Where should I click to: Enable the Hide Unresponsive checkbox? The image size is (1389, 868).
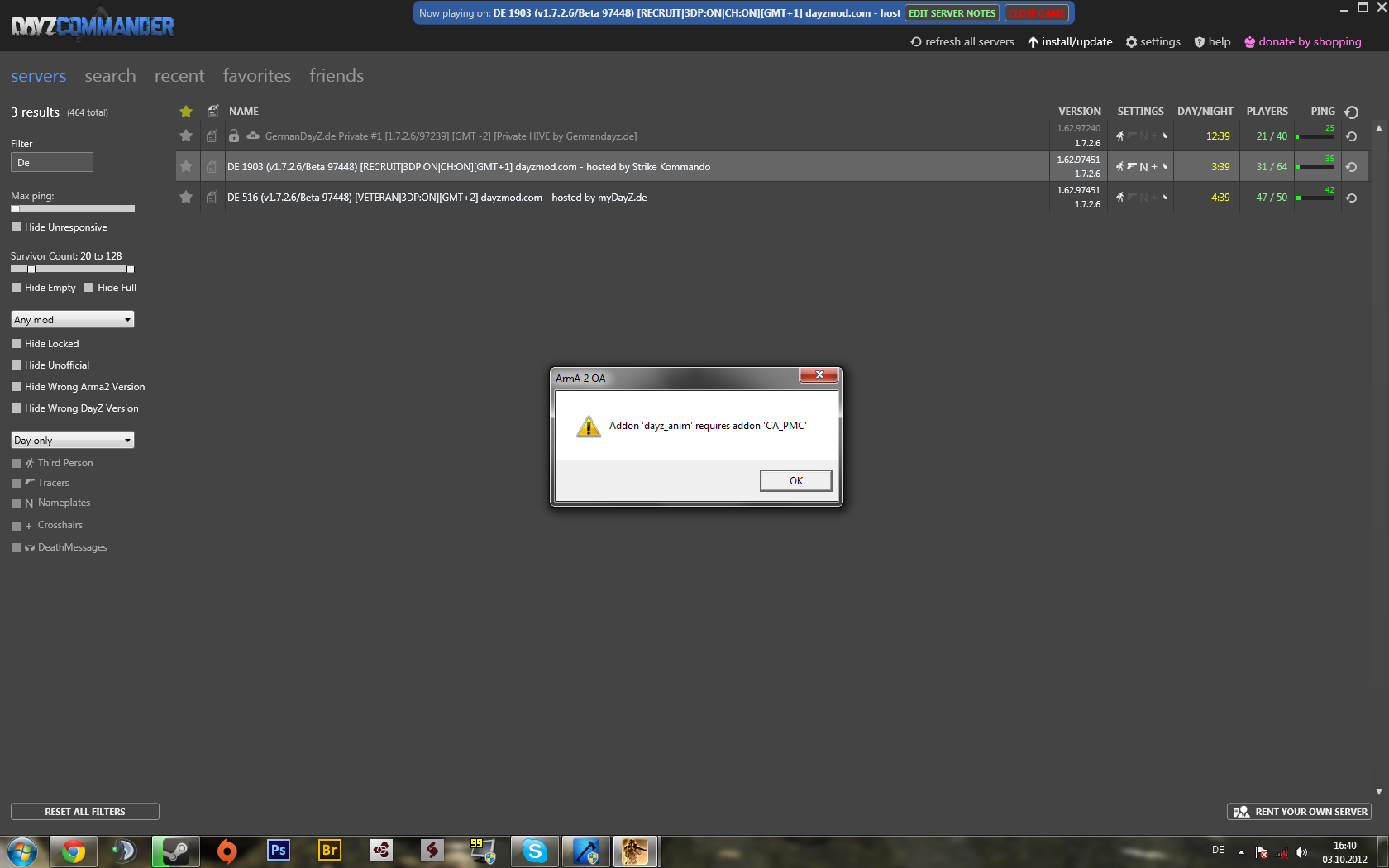point(16,227)
